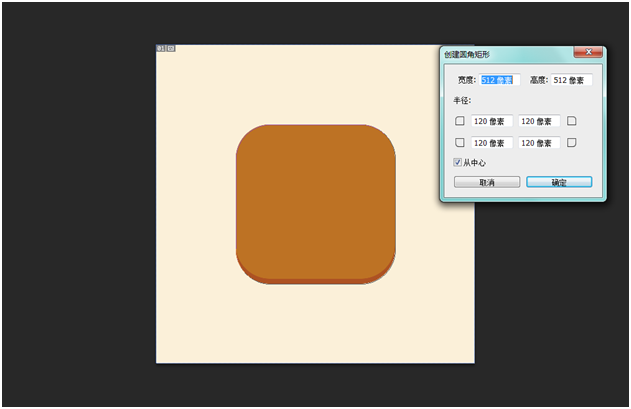Click the 从中心 label text
The height and width of the screenshot is (409, 631).
coord(474,163)
